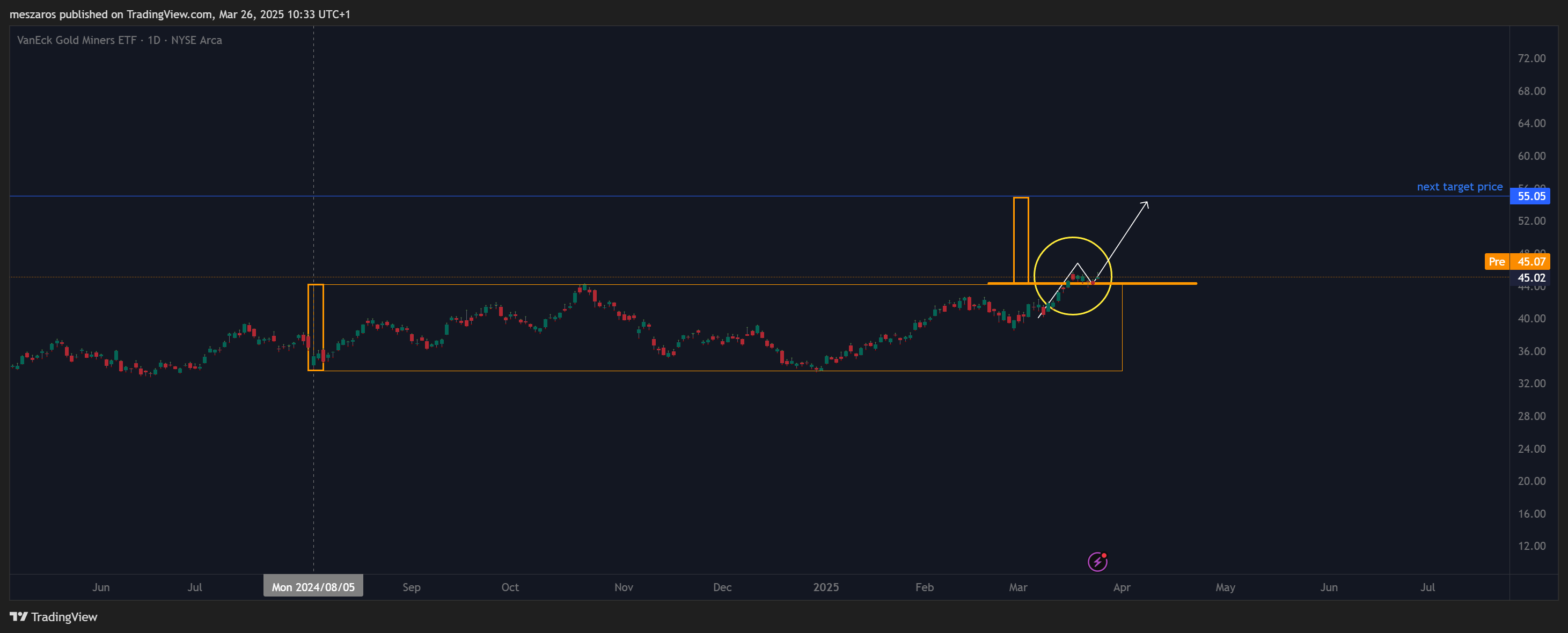Click the May label on time axis
Screen dimensions: 1568x633
click(x=1225, y=587)
